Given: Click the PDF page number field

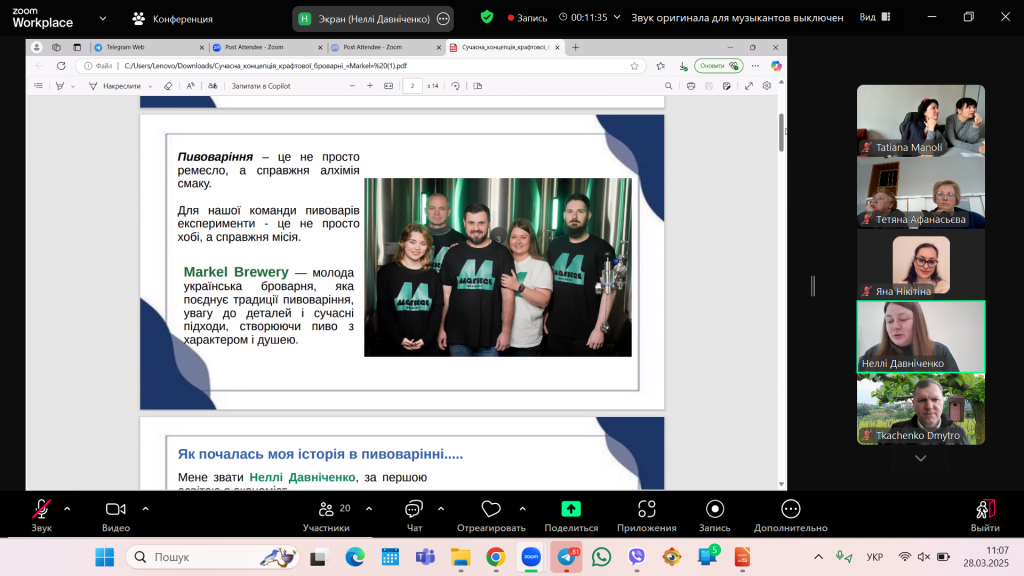Looking at the screenshot, I should [x=412, y=86].
